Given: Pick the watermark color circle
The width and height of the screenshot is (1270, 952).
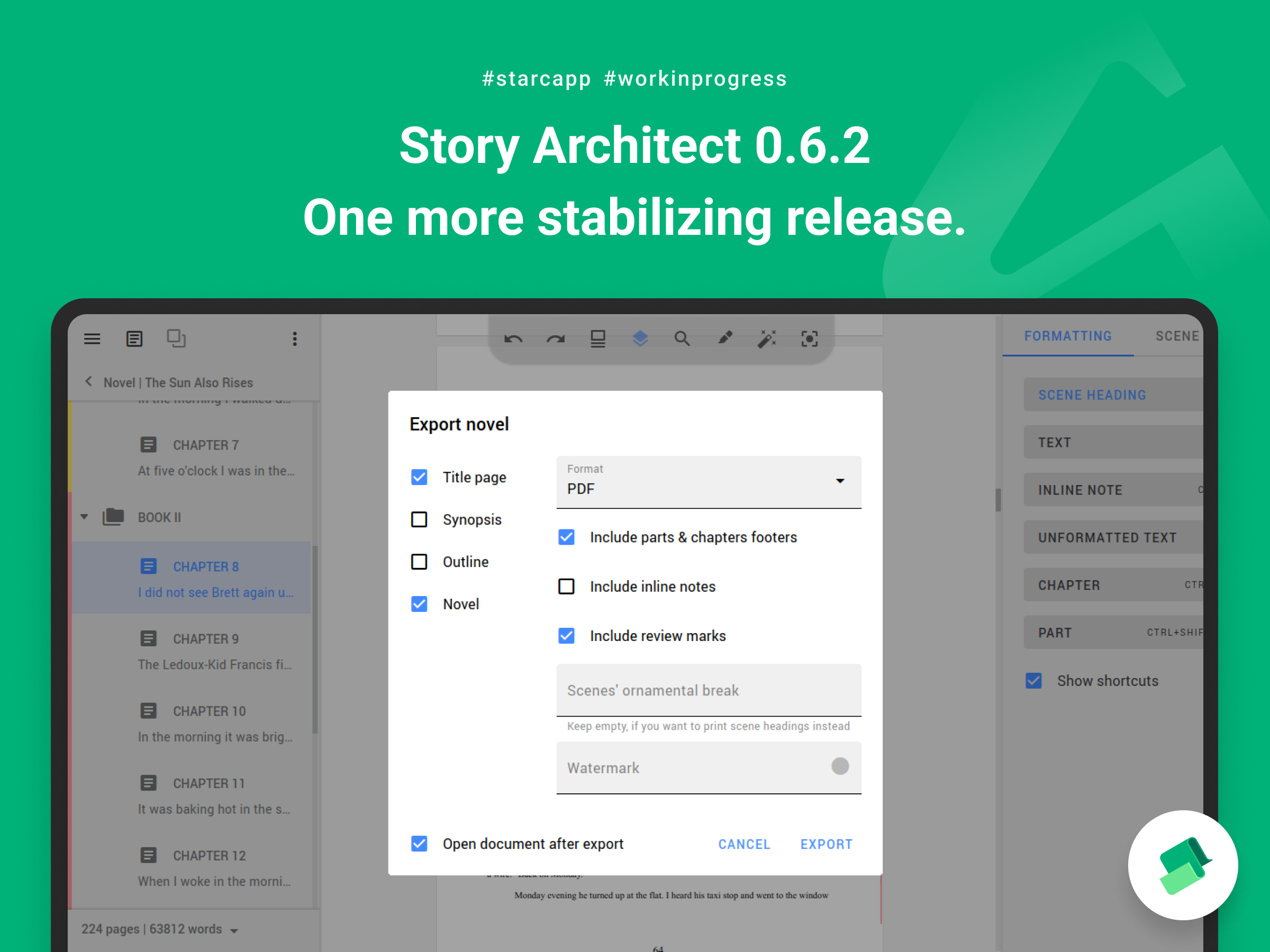Looking at the screenshot, I should tap(840, 766).
